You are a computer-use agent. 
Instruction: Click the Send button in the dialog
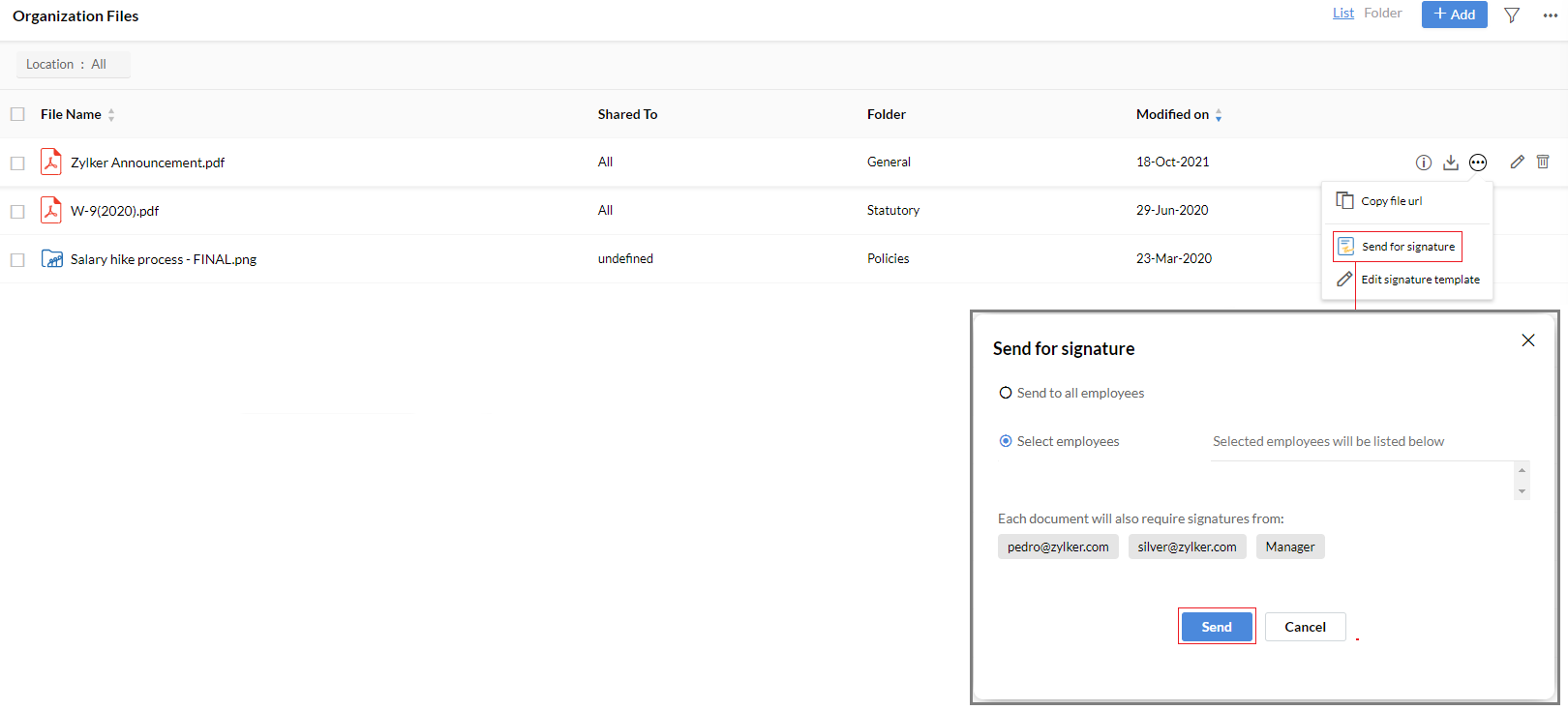[1217, 627]
